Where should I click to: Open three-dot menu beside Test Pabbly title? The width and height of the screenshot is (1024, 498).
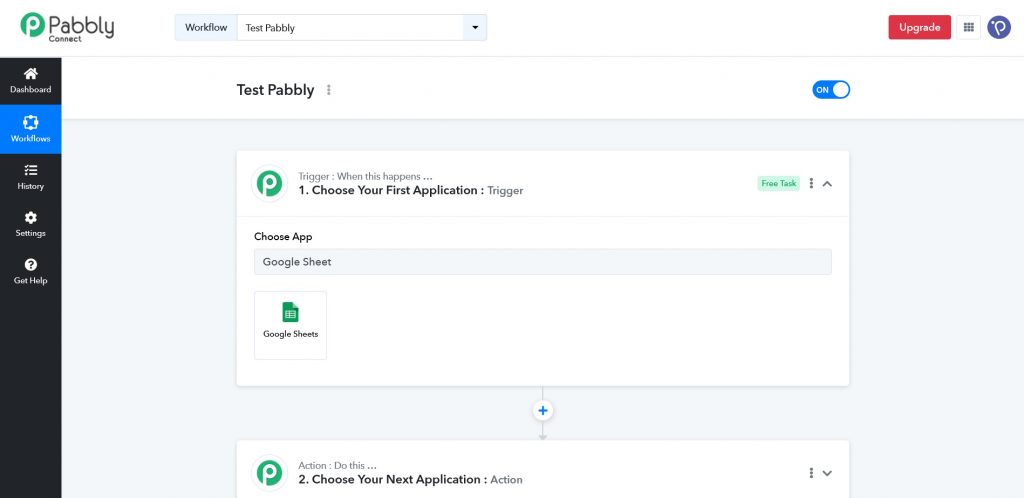pos(329,90)
